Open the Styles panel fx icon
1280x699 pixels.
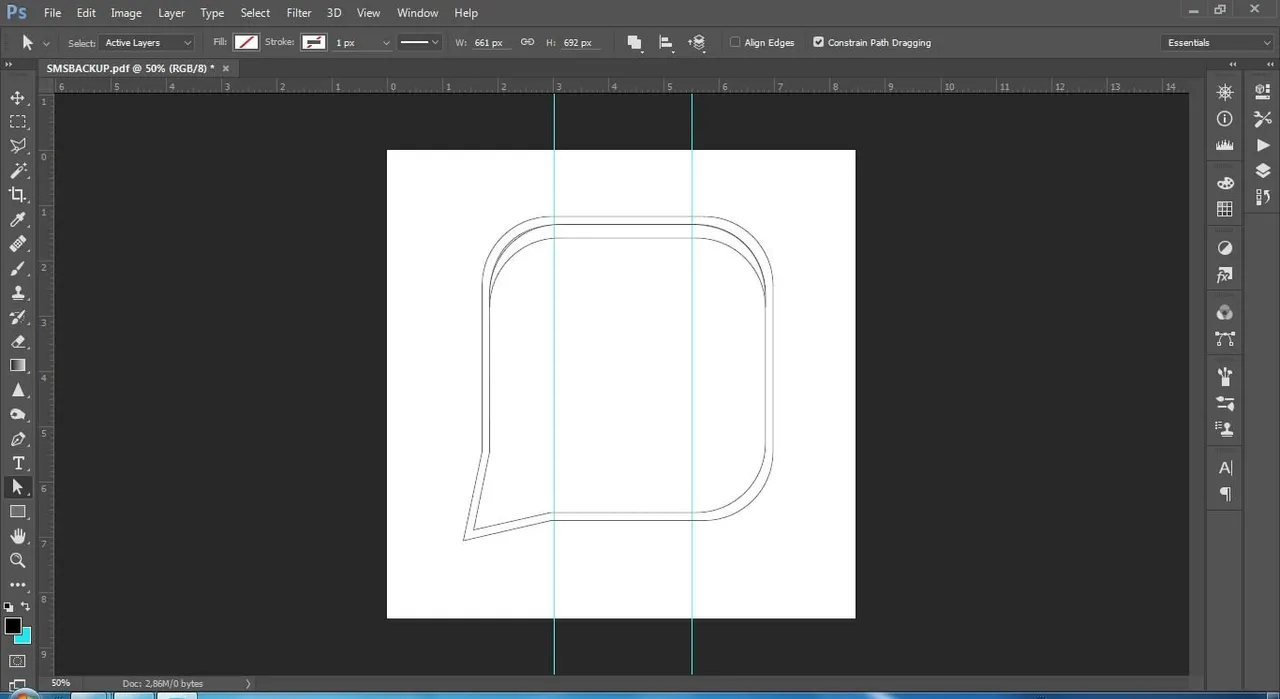click(x=1225, y=275)
